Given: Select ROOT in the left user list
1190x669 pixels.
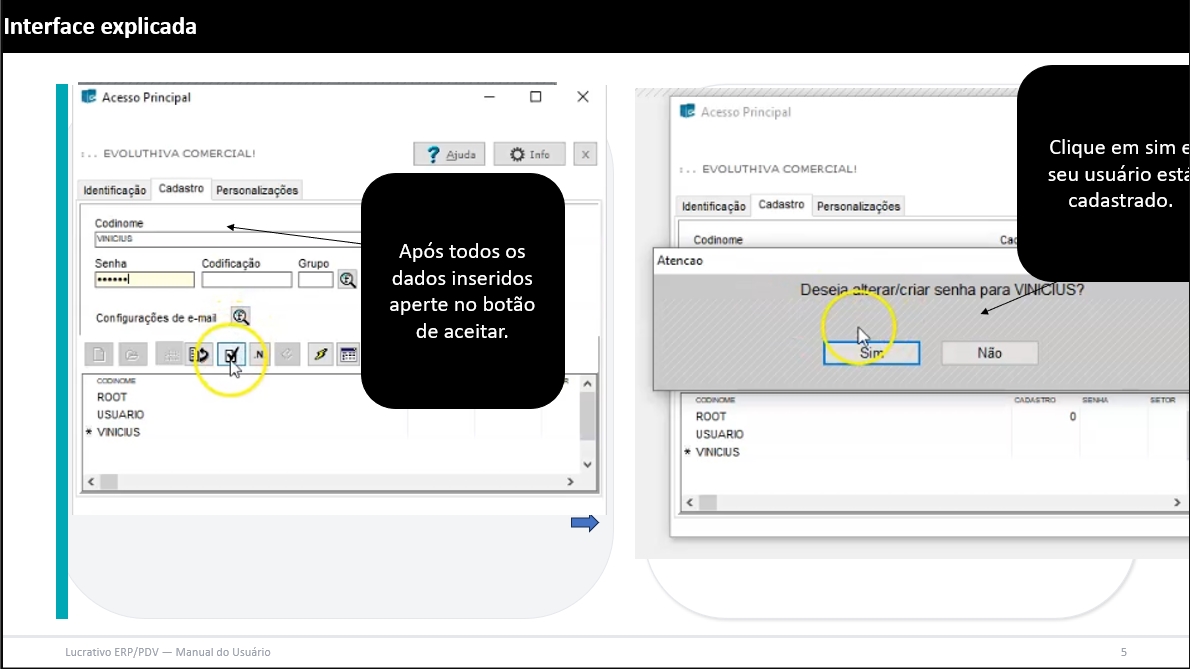Looking at the screenshot, I should (x=112, y=397).
